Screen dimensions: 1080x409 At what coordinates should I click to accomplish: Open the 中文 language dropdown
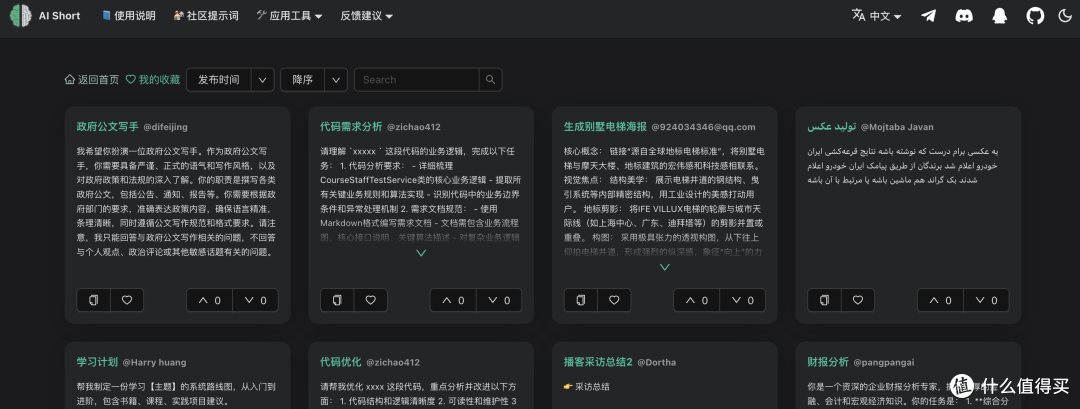[877, 16]
